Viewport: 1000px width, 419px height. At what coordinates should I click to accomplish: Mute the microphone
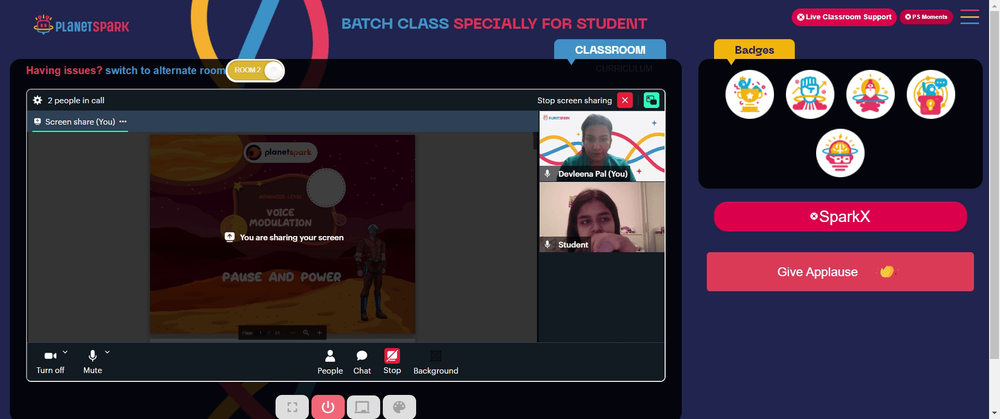[92, 362]
